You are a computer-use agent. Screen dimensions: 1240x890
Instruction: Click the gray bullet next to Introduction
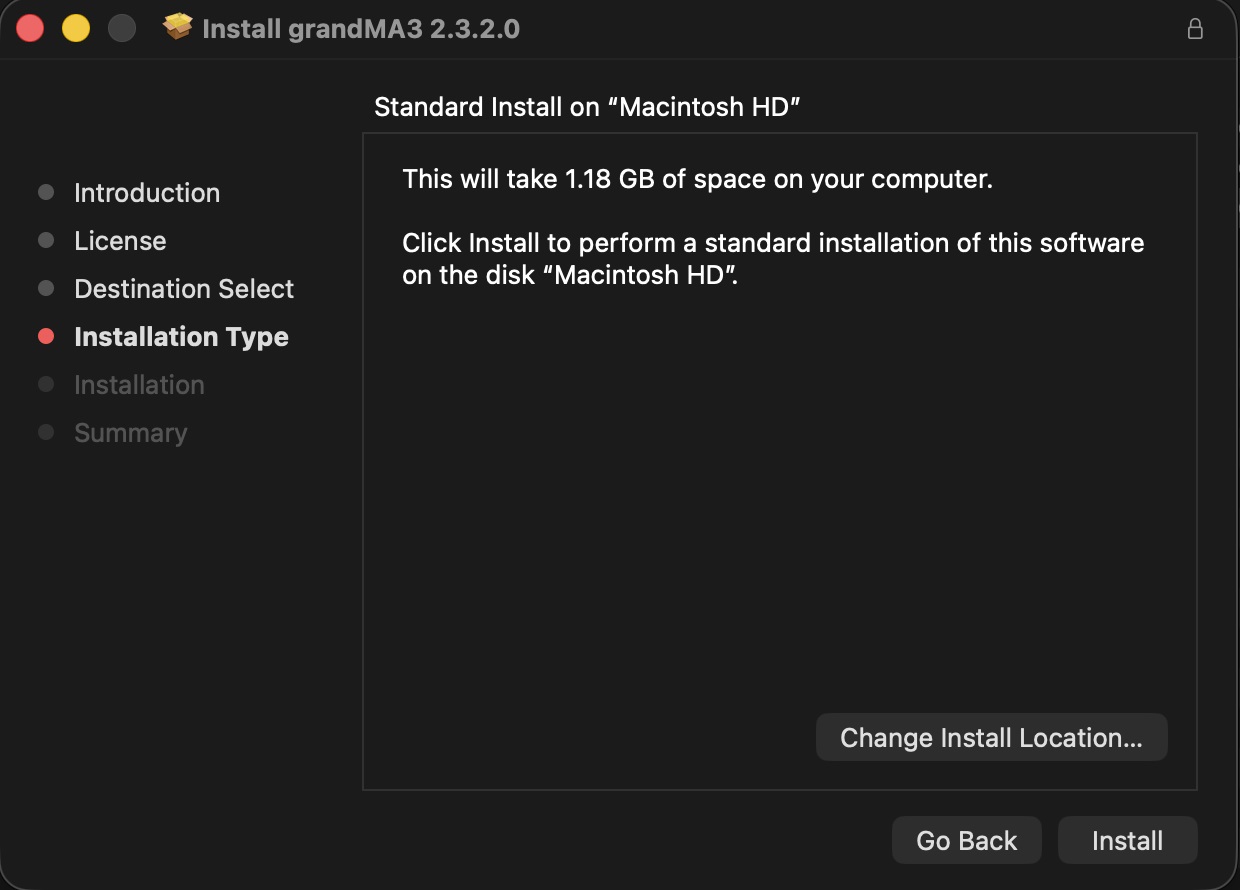46,192
